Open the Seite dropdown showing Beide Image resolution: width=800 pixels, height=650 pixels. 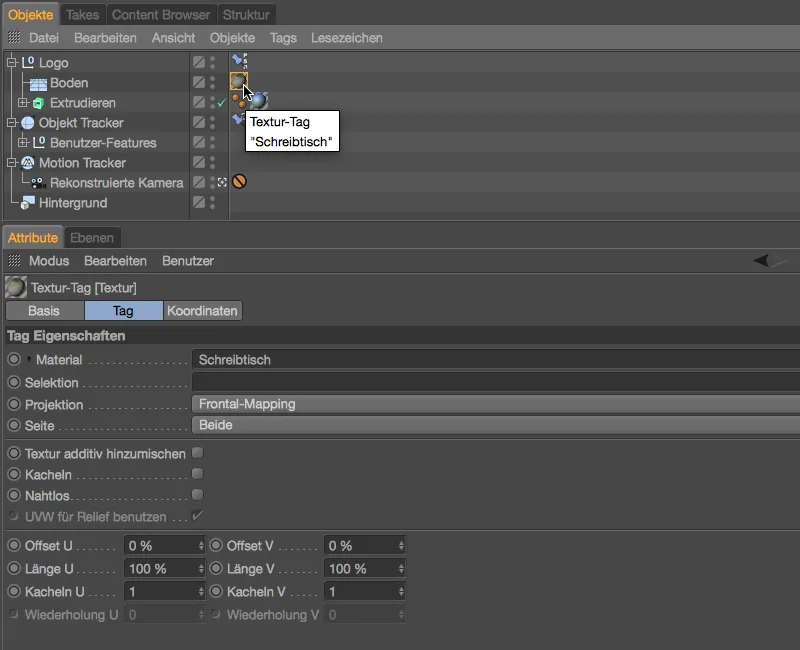pos(496,425)
